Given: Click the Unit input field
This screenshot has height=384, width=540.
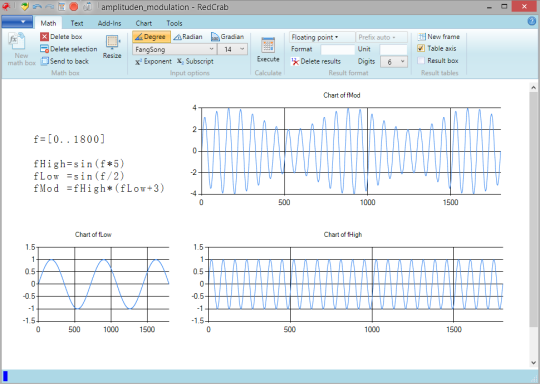Looking at the screenshot, I should (x=394, y=50).
